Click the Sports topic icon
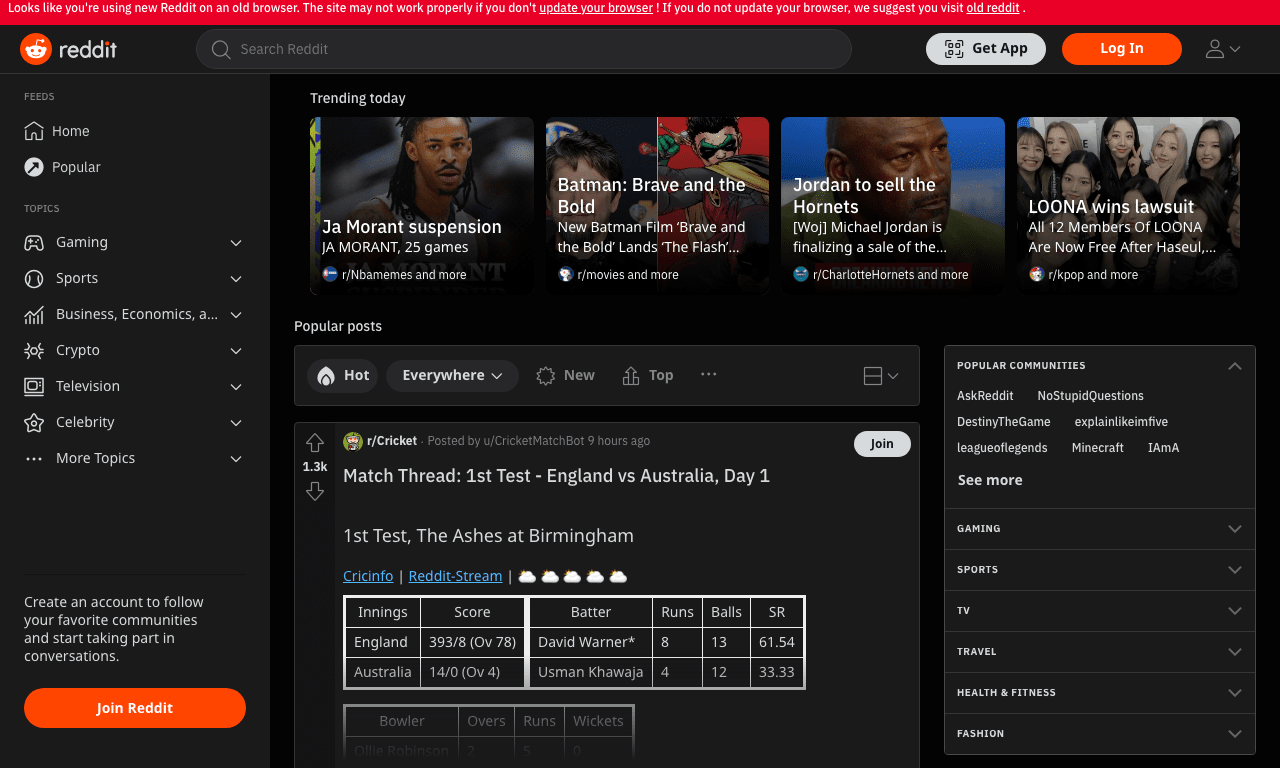 pos(34,278)
